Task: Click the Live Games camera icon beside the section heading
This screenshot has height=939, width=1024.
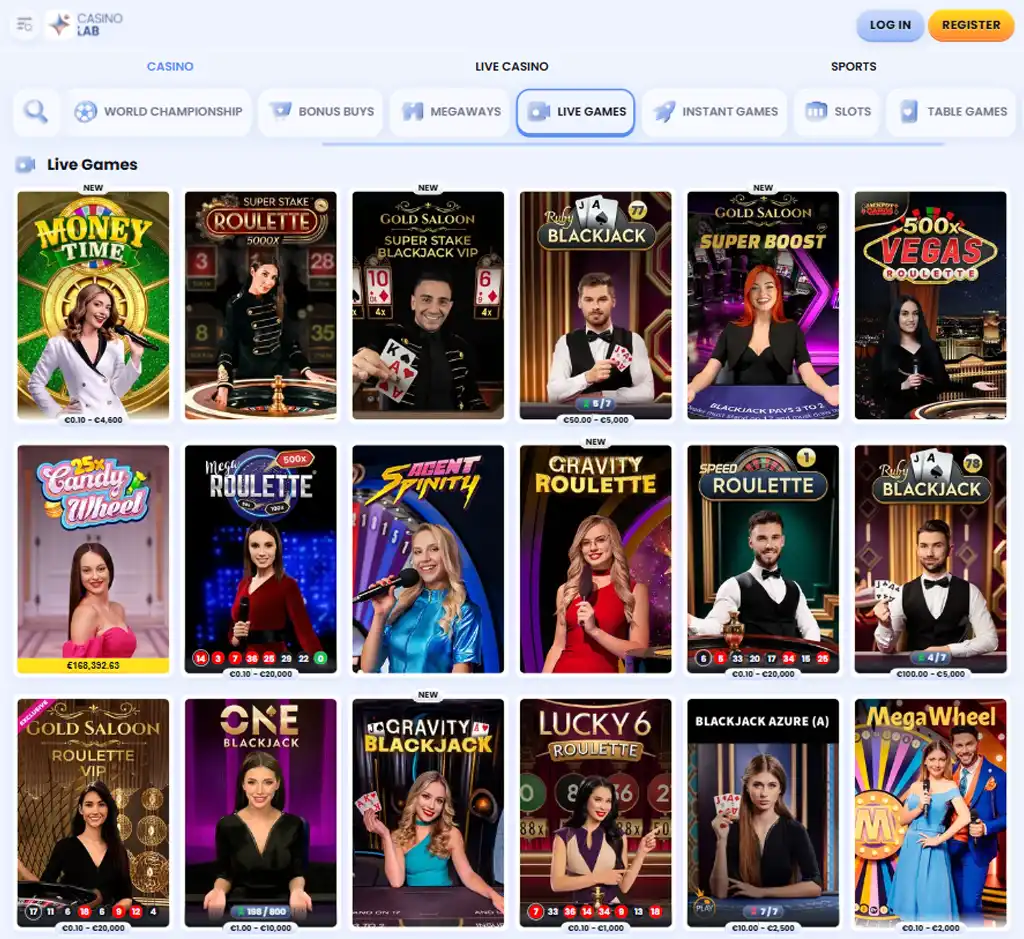Action: point(25,165)
